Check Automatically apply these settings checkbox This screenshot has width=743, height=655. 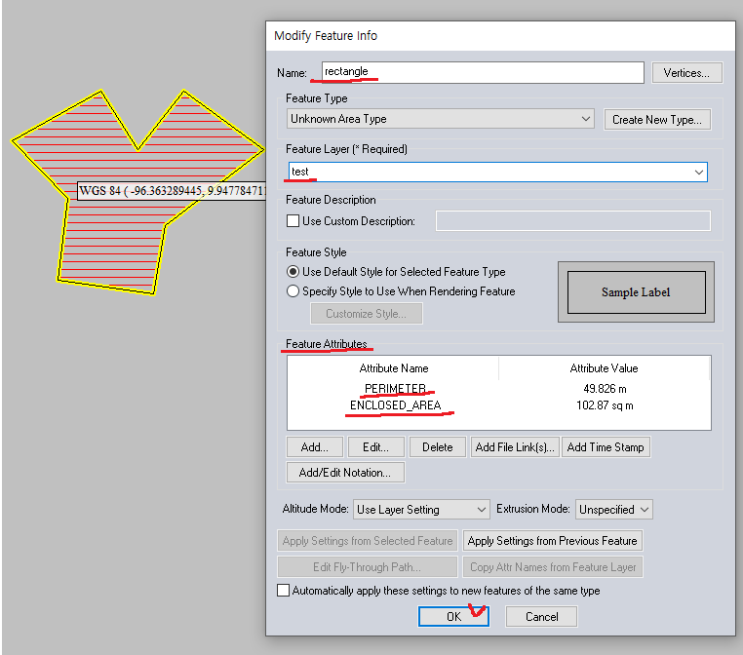pyautogui.click(x=284, y=591)
